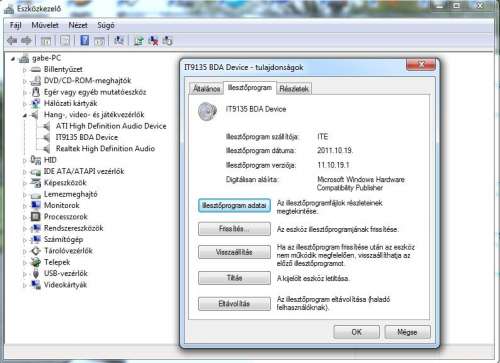Click the gabe-PC computer icon
Screen dimensions: 500x363
tap(24, 59)
